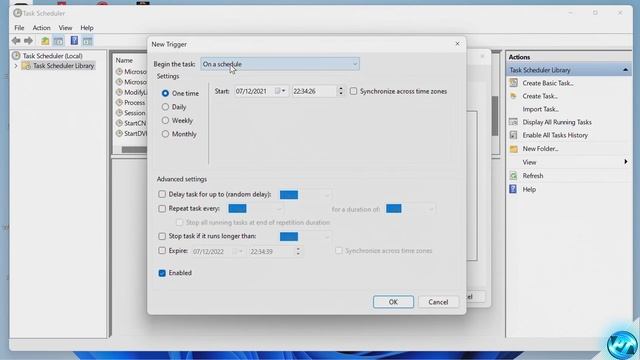
Task: Enable the Repeat task every checkbox
Action: [162, 209]
